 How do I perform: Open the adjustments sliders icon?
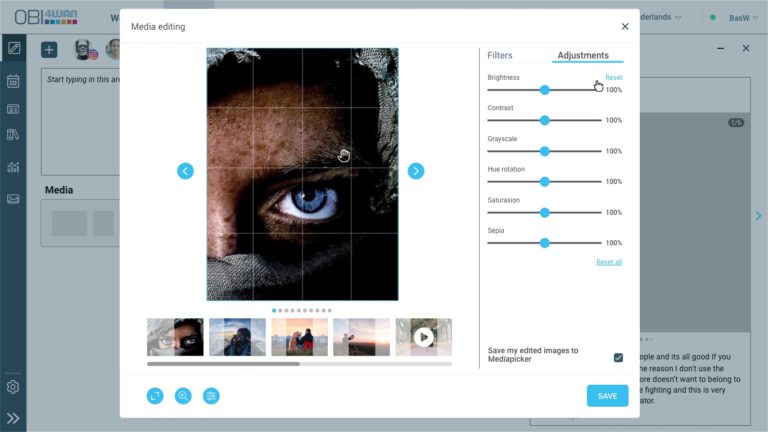211,396
